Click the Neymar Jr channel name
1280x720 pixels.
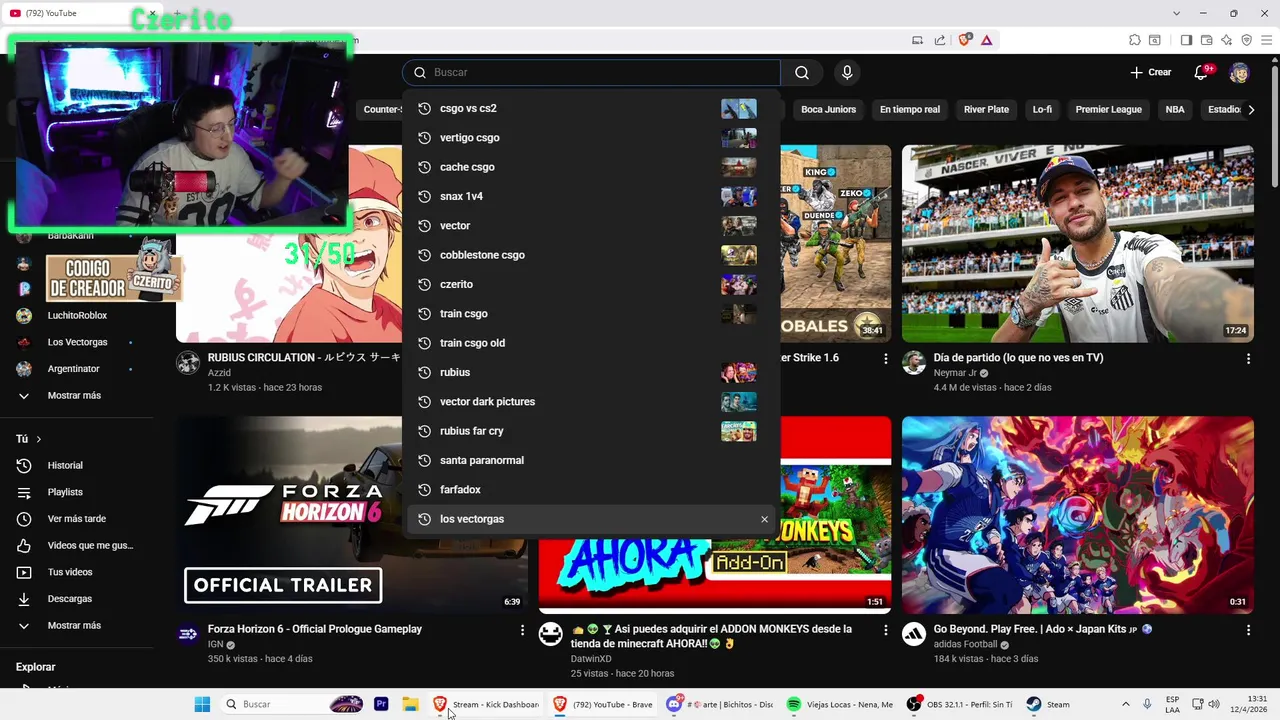[955, 373]
